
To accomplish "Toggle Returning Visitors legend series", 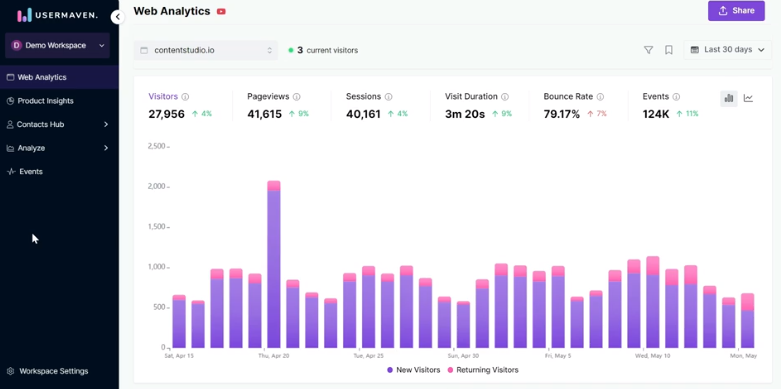I will point(483,370).
